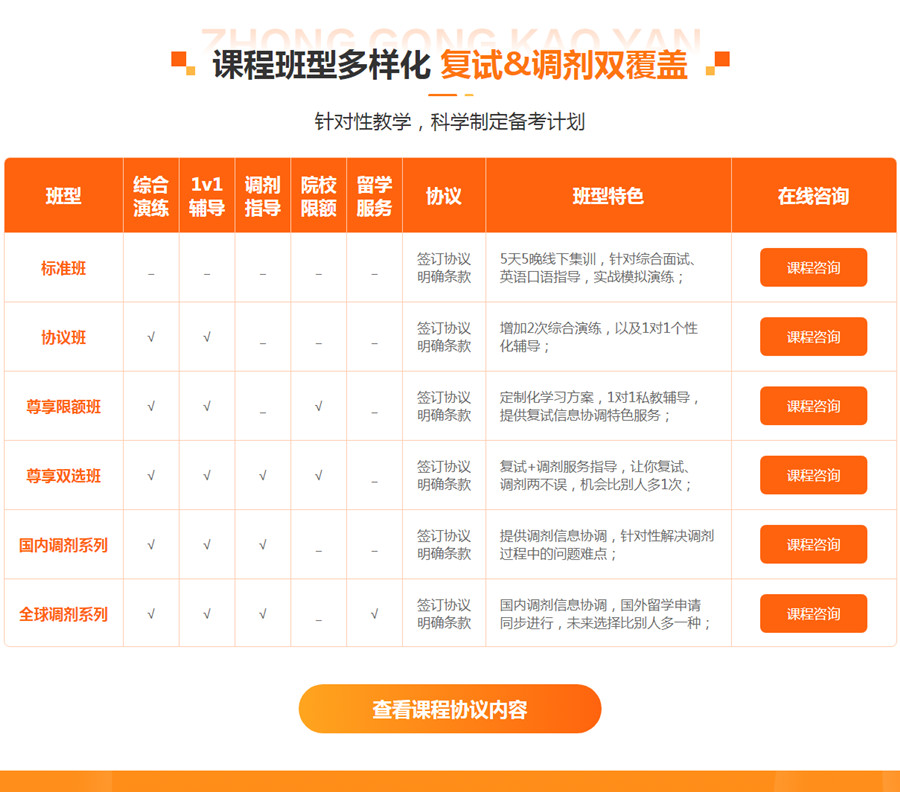Select 课程咨询 in the 尊享双选班 row
This screenshot has height=792, width=900.
click(x=813, y=475)
